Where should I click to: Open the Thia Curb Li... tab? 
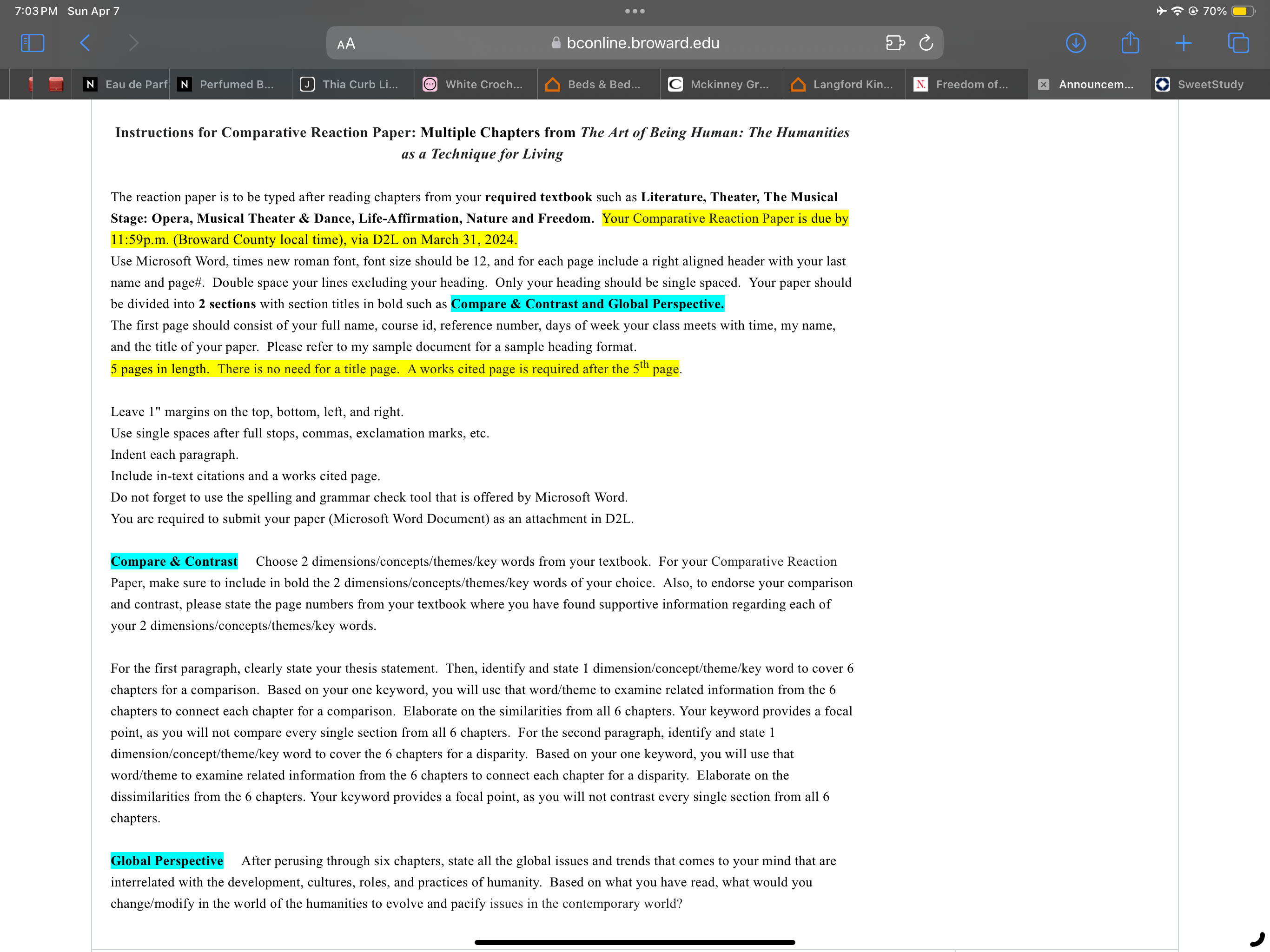click(x=353, y=85)
